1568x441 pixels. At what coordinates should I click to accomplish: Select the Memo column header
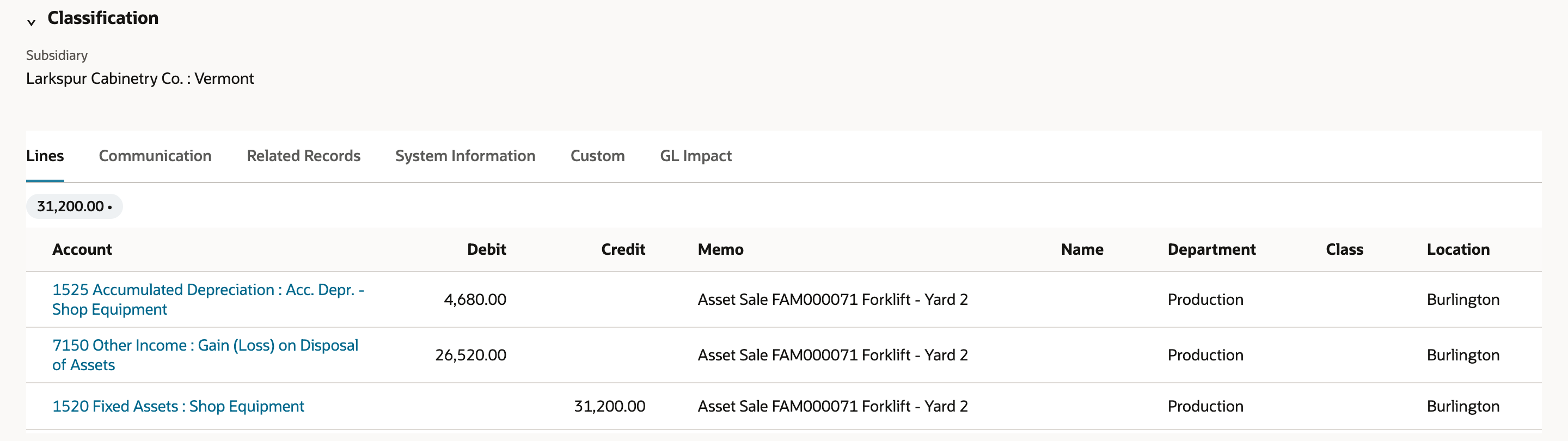coord(721,249)
